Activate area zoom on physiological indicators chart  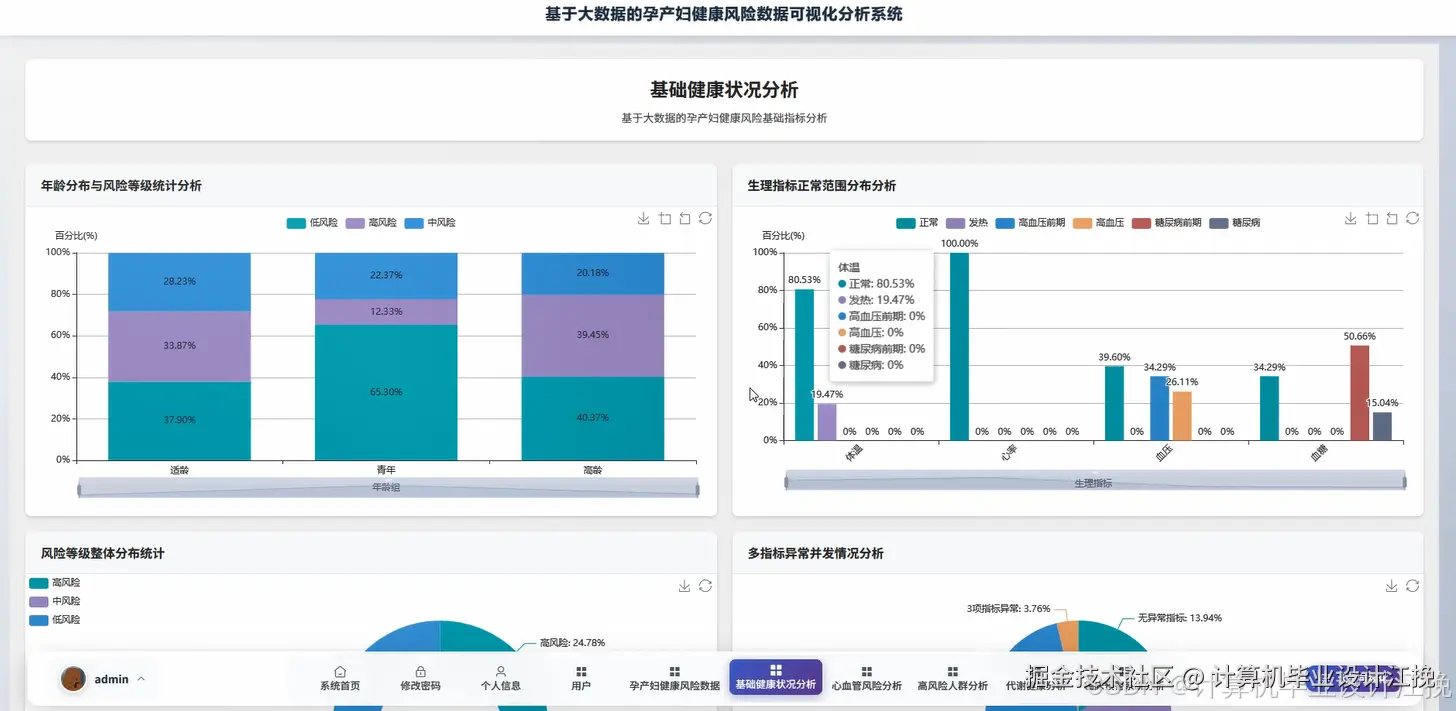coord(1372,219)
